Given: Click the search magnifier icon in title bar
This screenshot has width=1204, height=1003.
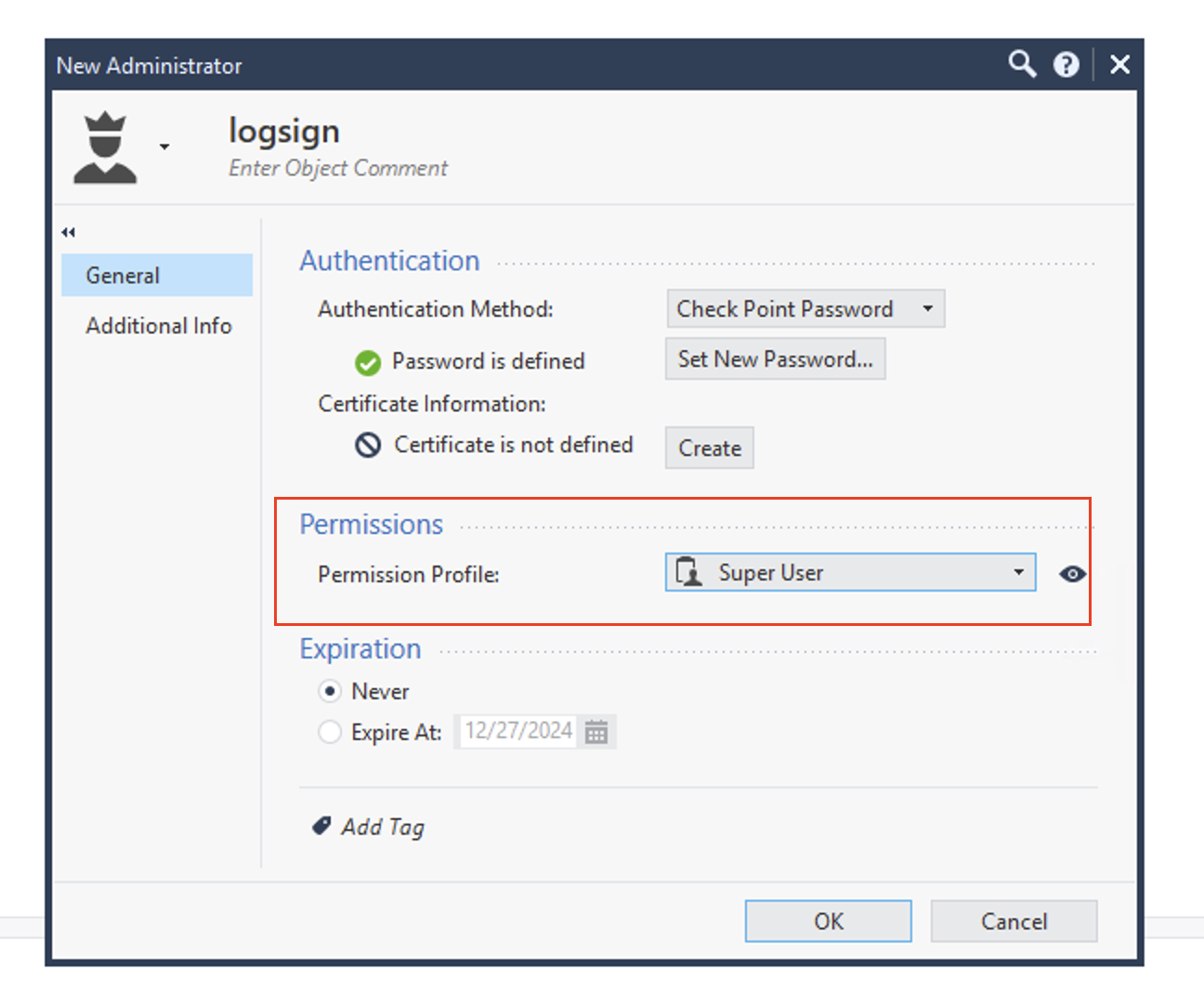Looking at the screenshot, I should click(1022, 64).
